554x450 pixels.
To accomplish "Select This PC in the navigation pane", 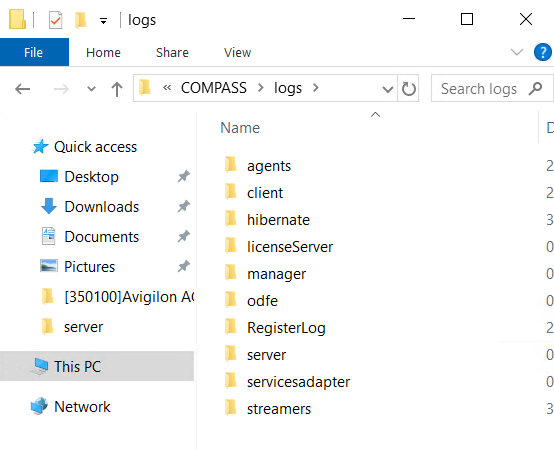I will pyautogui.click(x=97, y=366).
